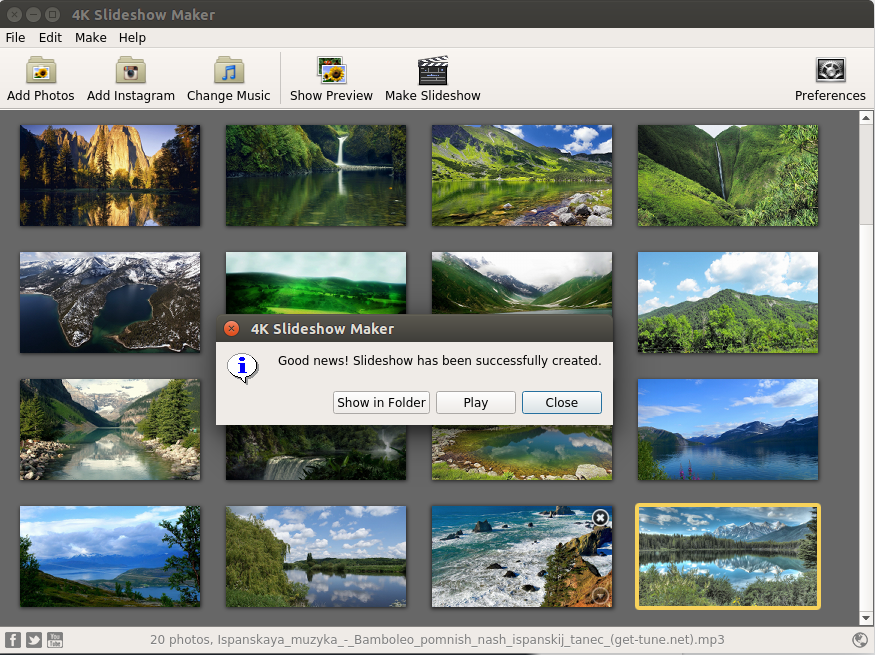The width and height of the screenshot is (875, 655).
Task: Select the blurred green meadow photo
Action: [x=316, y=283]
